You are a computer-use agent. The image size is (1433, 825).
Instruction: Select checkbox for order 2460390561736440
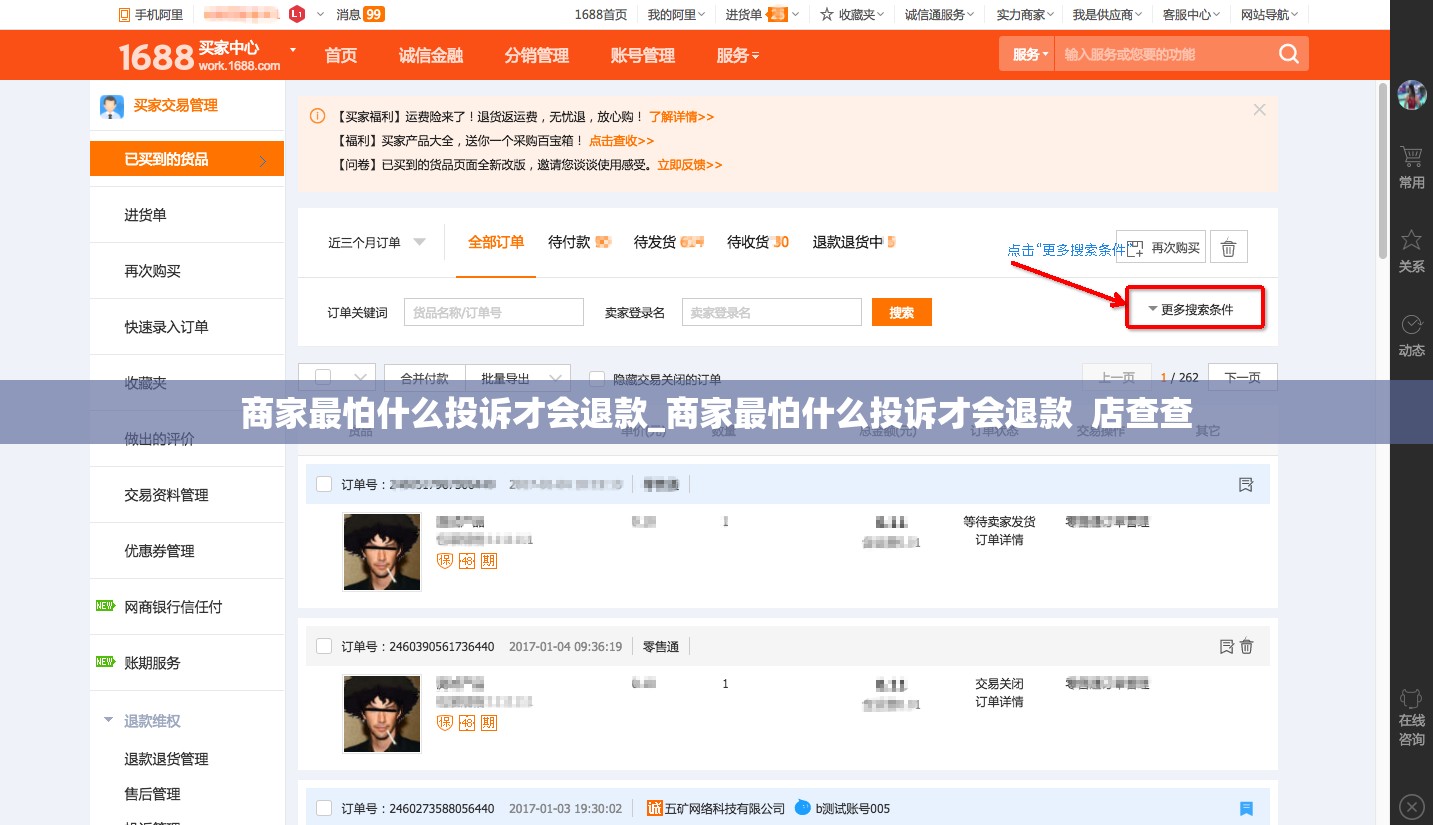[x=324, y=646]
